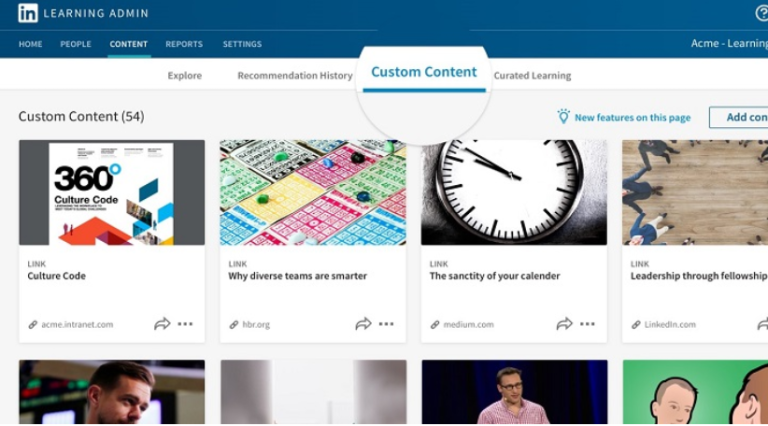Open the Reports menu

pos(184,44)
